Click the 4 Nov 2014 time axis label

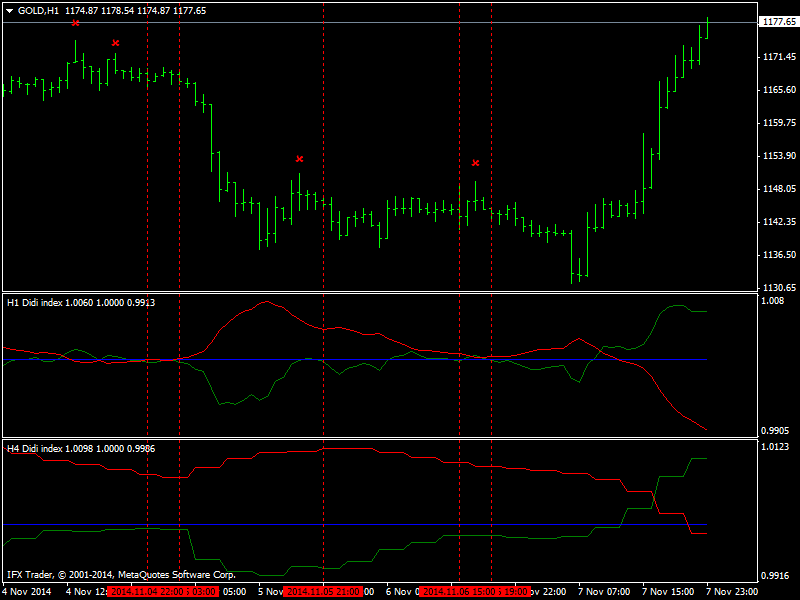point(27,592)
